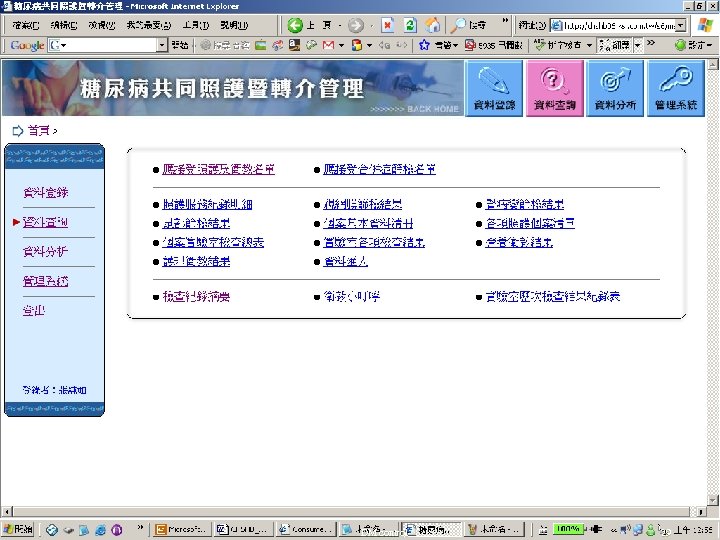Click sidebar link 管理系統
Viewport: 720px width, 540px height.
(45, 281)
